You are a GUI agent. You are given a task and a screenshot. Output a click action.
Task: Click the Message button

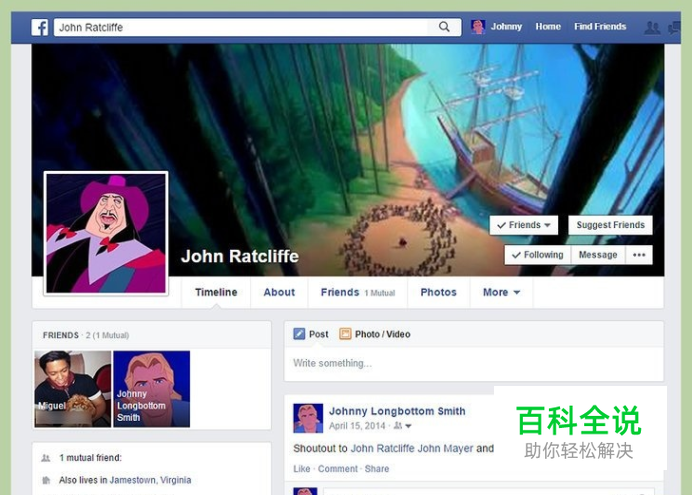point(598,255)
